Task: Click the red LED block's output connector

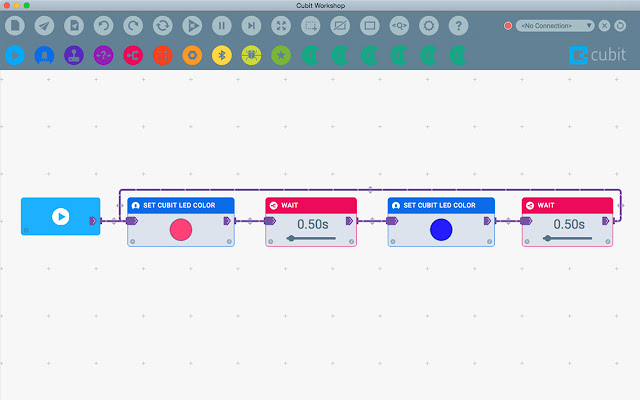Action: coord(227,221)
